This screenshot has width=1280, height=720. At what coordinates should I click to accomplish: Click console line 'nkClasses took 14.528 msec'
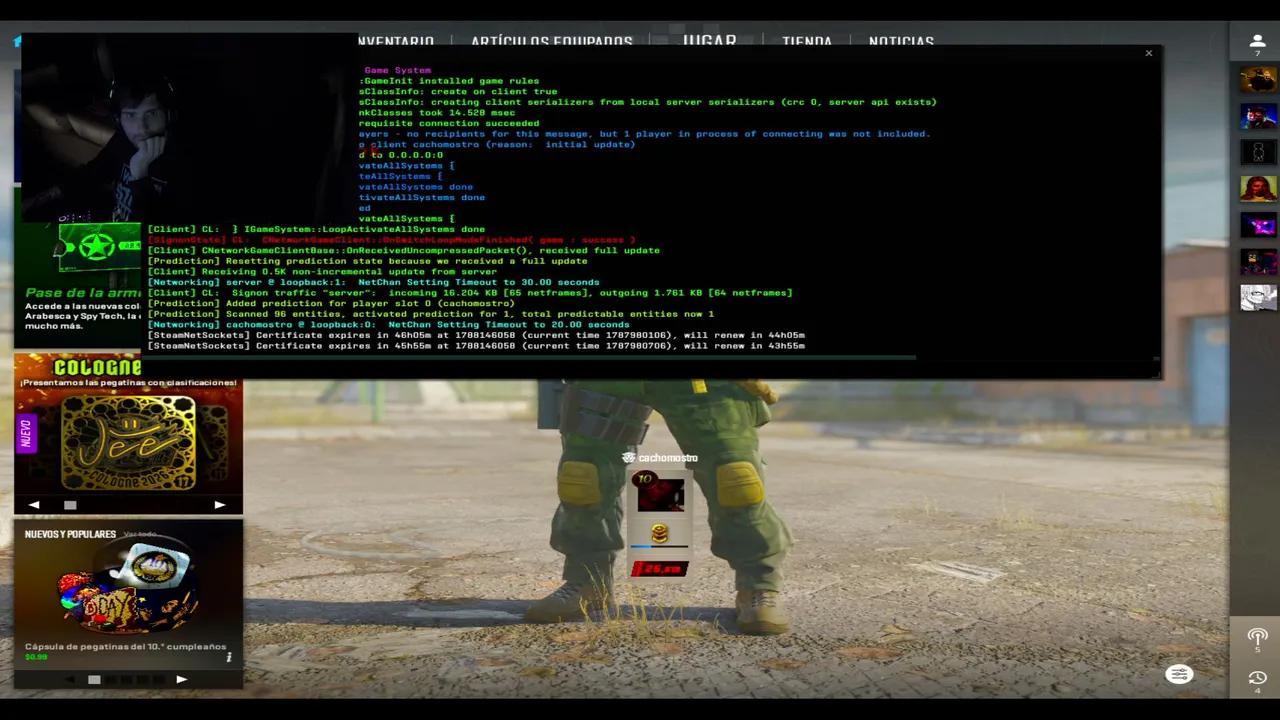pos(437,112)
